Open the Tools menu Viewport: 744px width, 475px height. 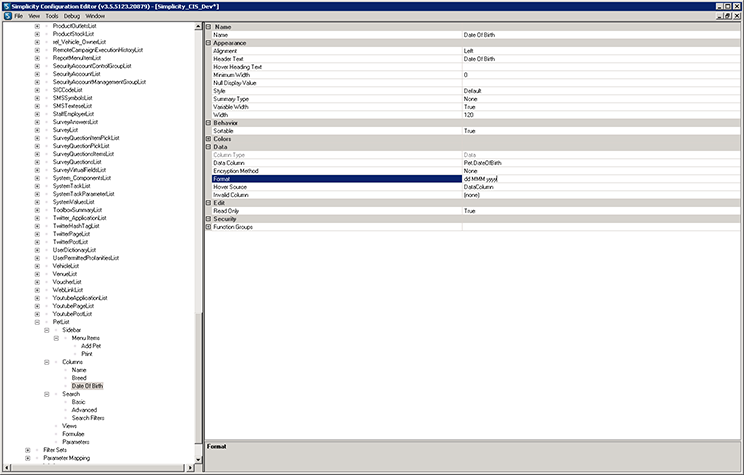click(x=52, y=16)
